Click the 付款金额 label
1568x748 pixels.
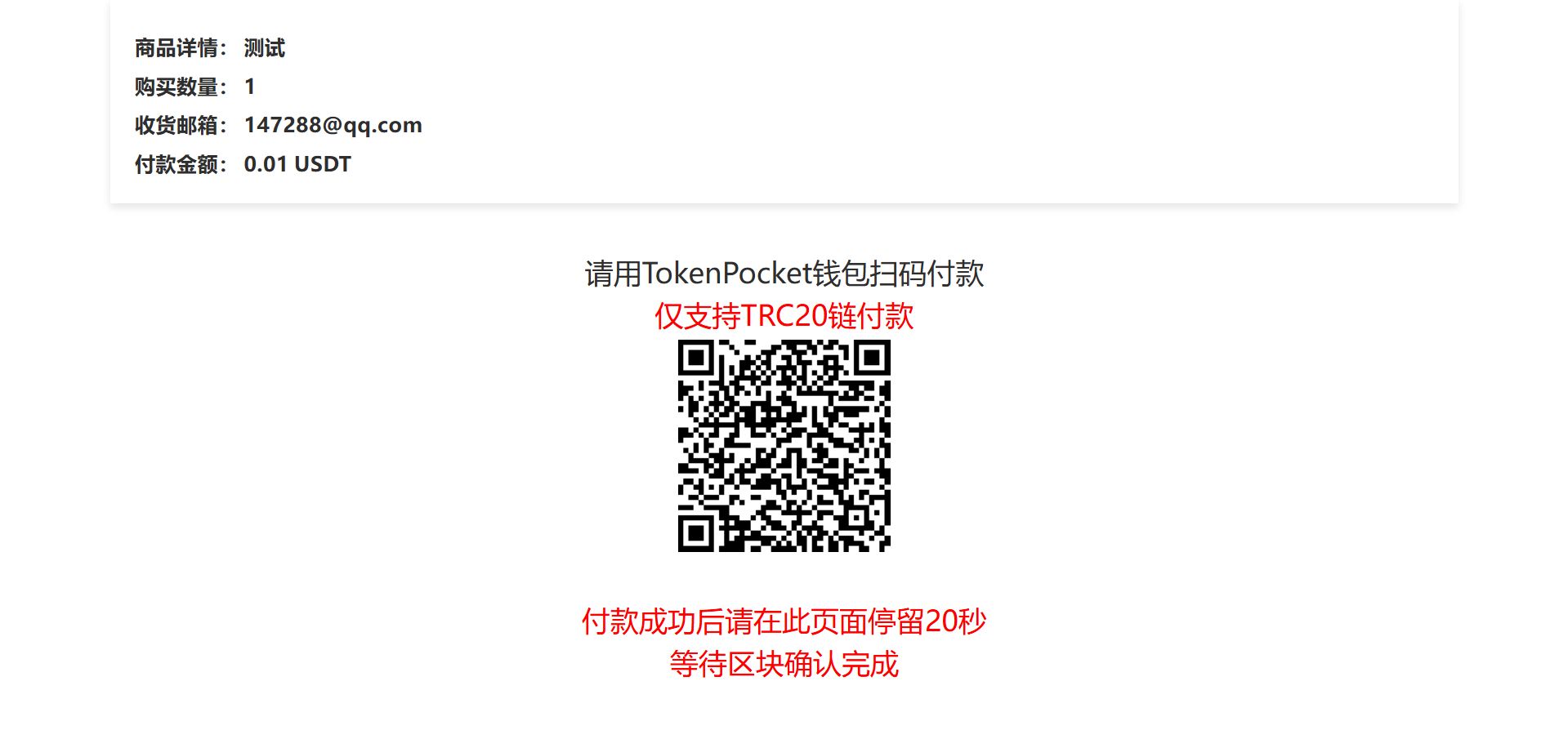click(176, 164)
